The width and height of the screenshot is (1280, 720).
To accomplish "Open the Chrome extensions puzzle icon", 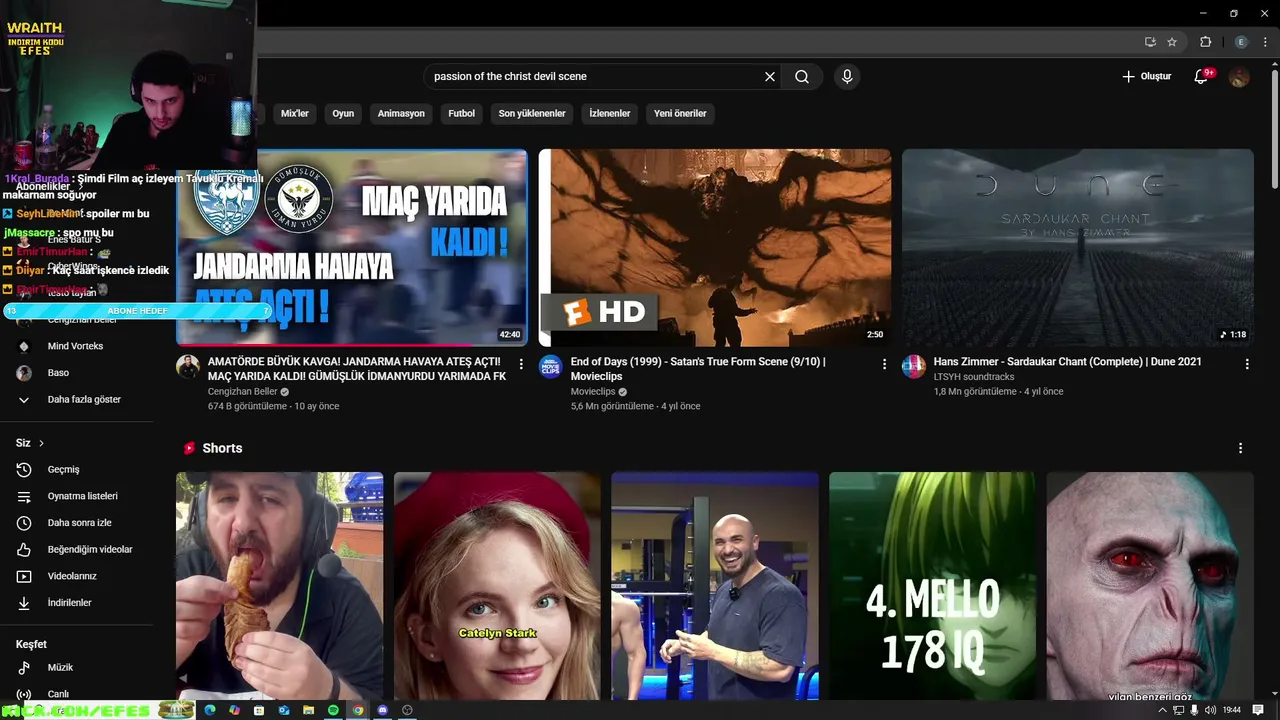I will pyautogui.click(x=1205, y=42).
